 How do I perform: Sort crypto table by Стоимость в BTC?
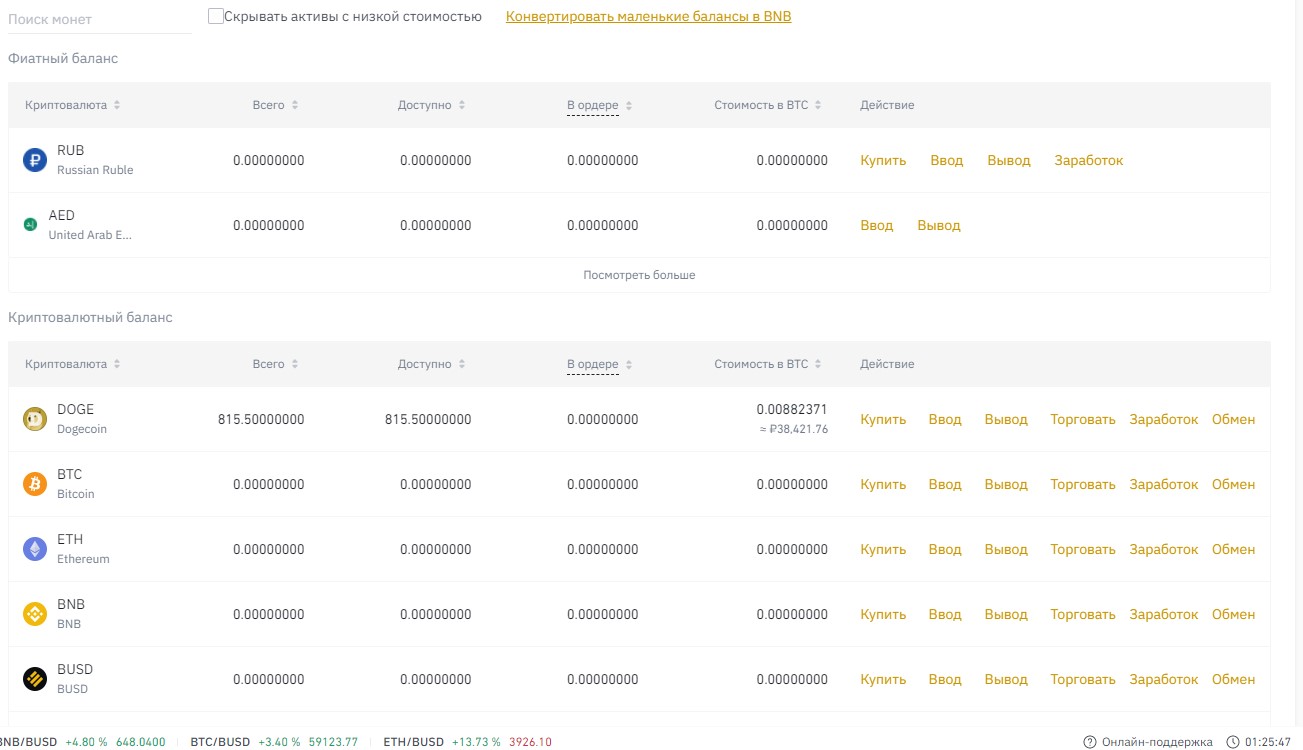click(767, 364)
